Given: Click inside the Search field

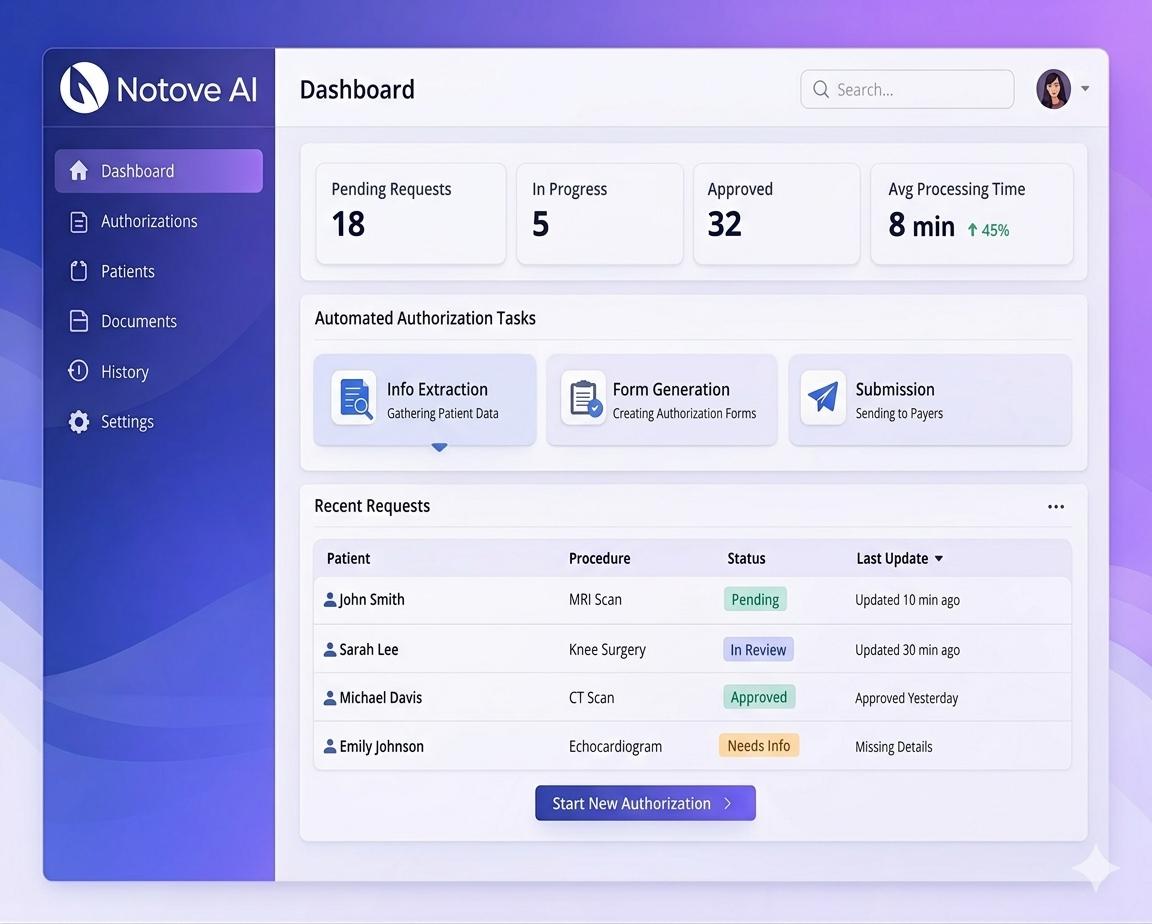Looking at the screenshot, I should point(905,89).
